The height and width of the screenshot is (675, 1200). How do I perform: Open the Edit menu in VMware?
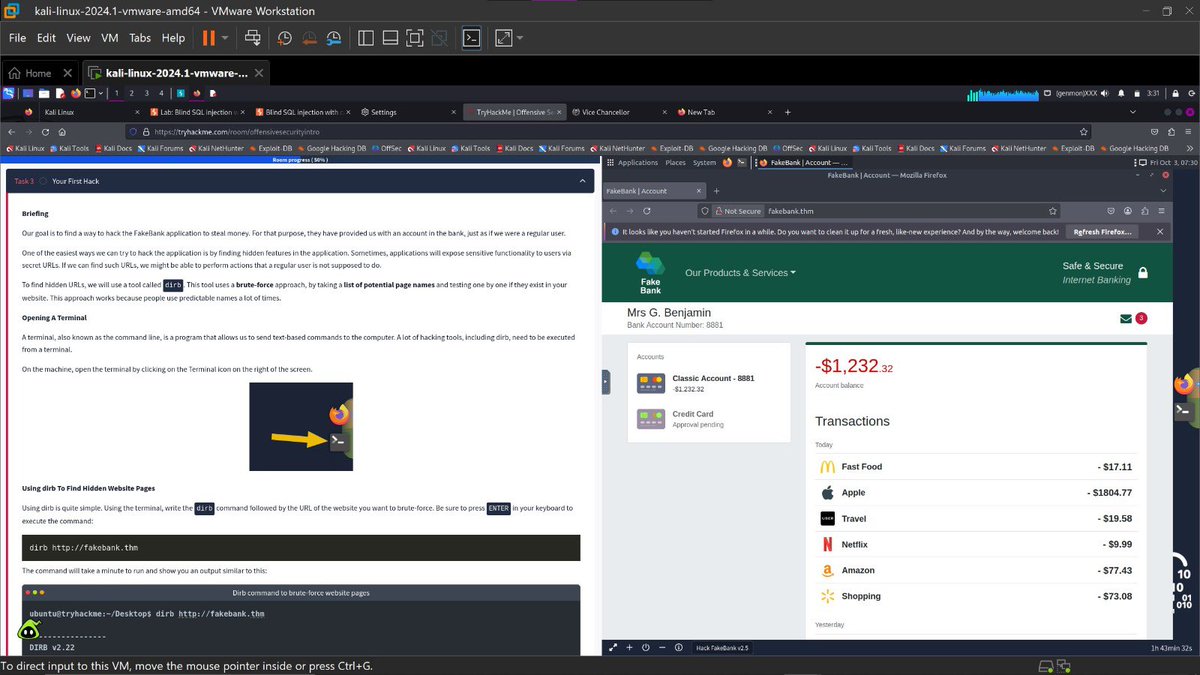point(46,38)
